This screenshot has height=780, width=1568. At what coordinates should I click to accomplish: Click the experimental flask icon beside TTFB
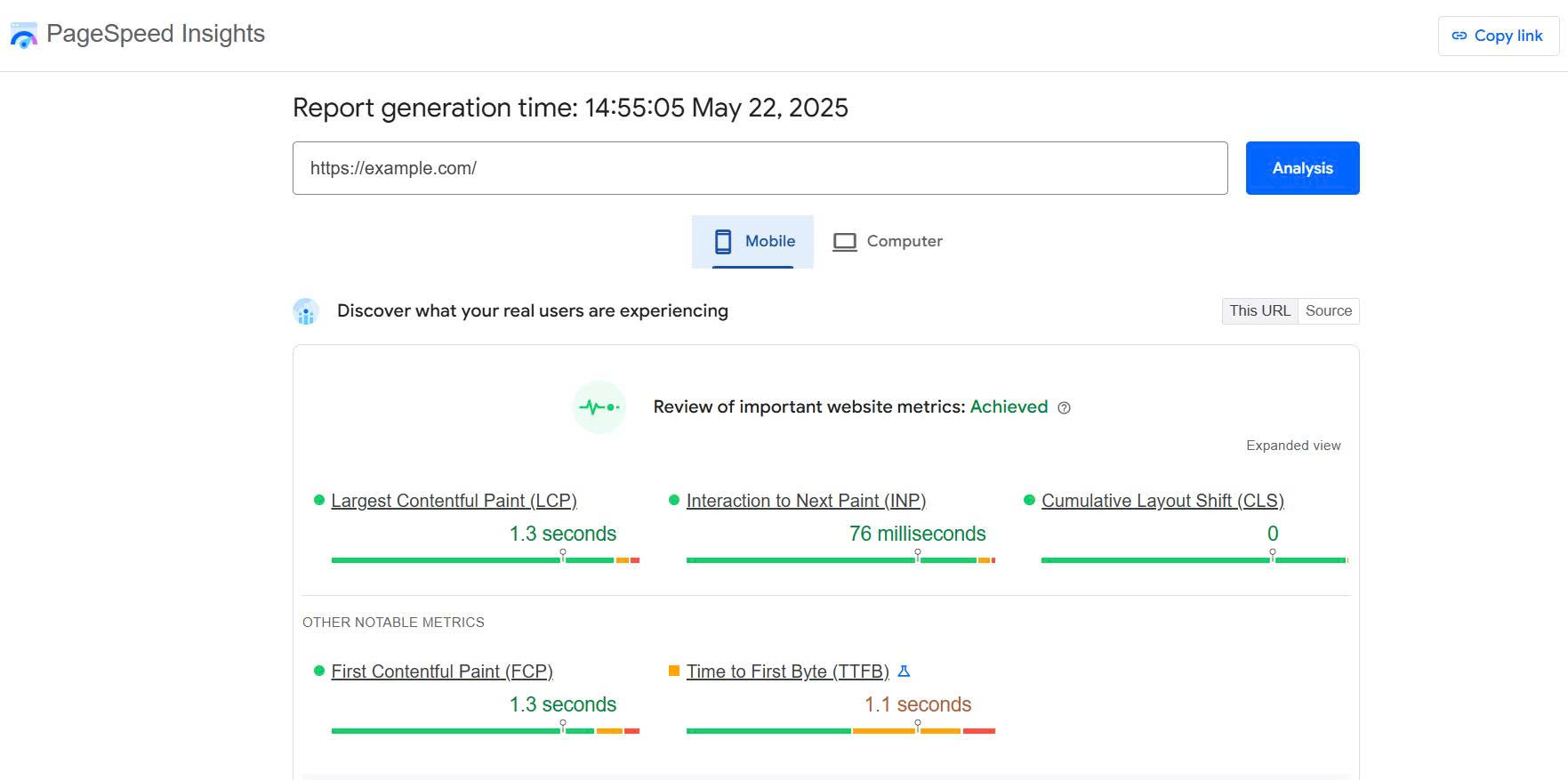pos(904,671)
